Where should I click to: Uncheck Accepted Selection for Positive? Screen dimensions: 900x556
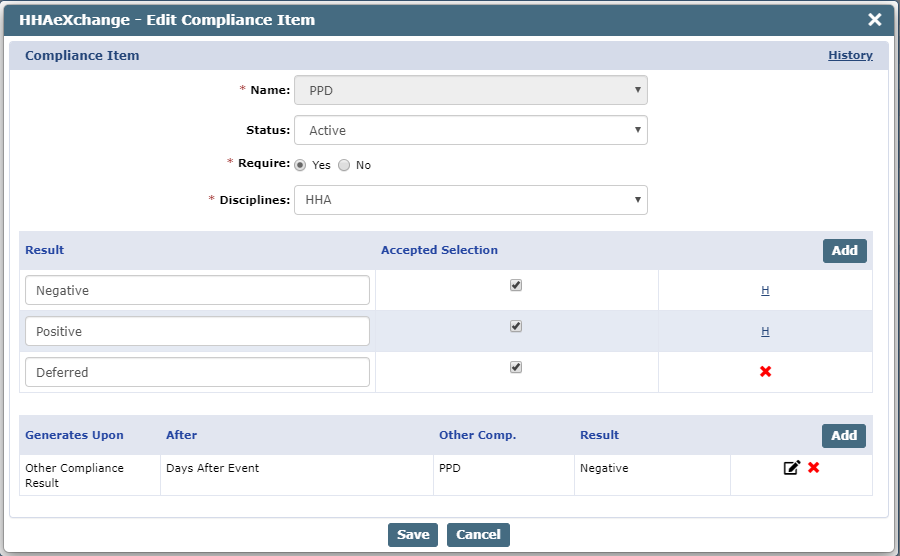516,326
